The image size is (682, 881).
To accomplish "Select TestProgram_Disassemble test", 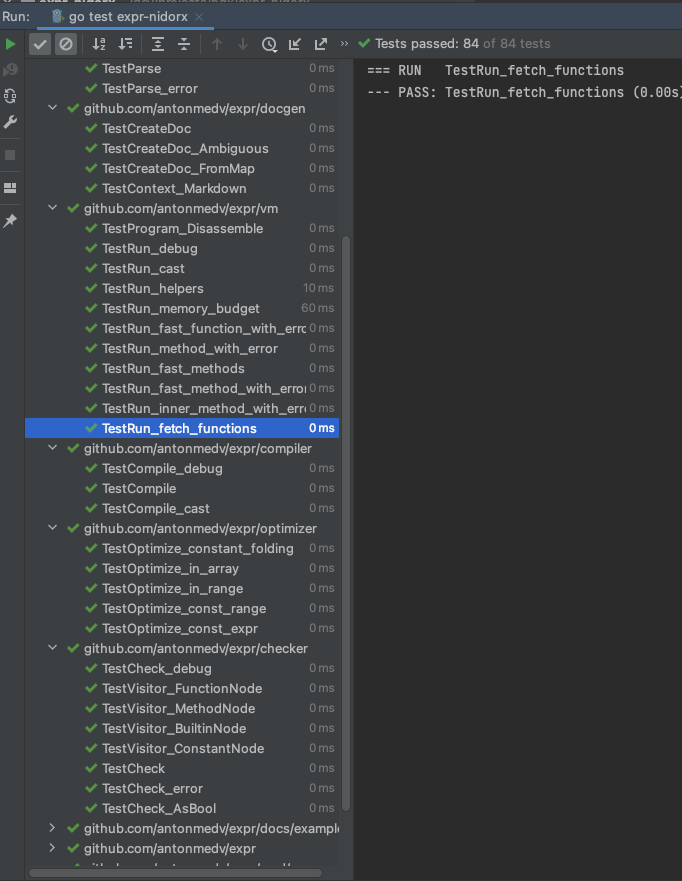I will tap(182, 229).
